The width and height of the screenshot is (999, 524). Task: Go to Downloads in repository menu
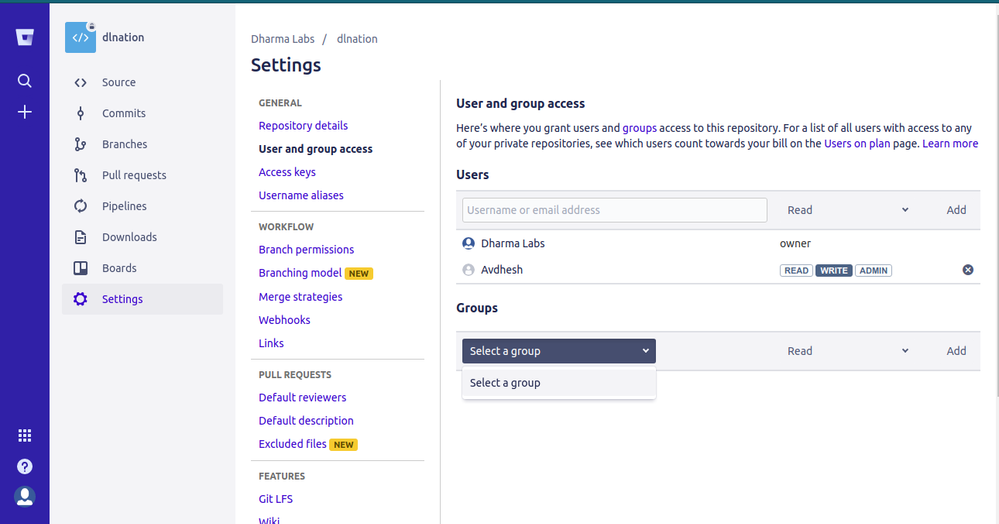(x=129, y=237)
